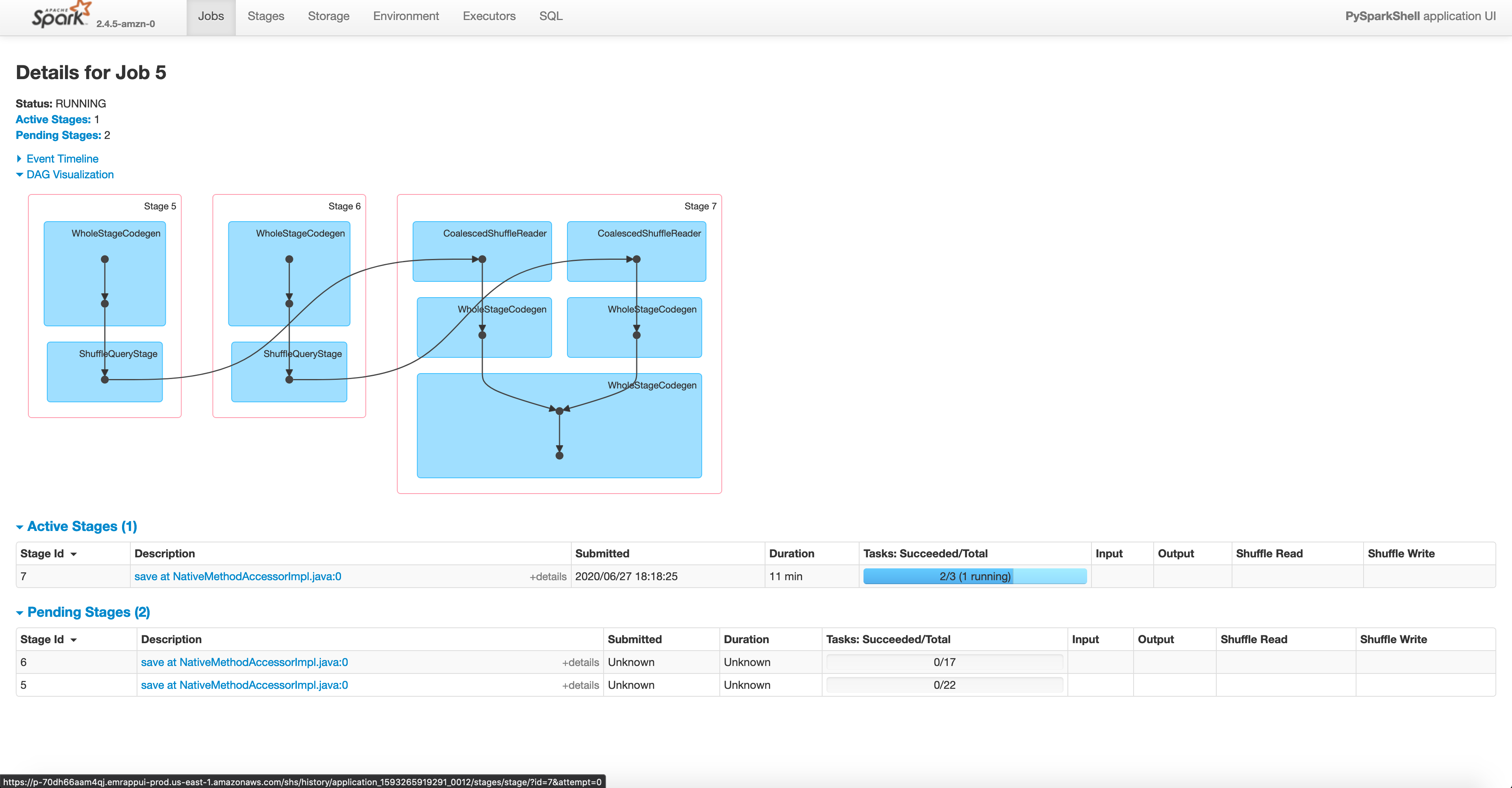Expand the Event Timeline section
The height and width of the screenshot is (788, 1512).
point(62,158)
